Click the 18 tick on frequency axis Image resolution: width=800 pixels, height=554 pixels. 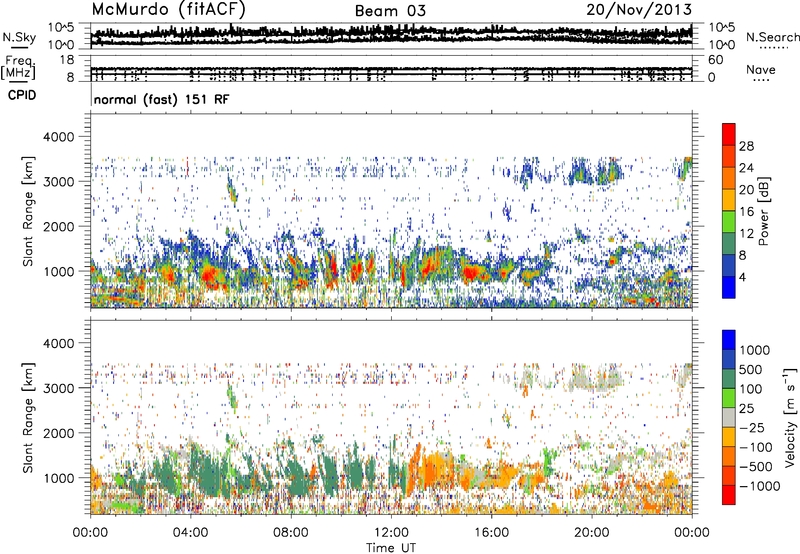coord(67,60)
